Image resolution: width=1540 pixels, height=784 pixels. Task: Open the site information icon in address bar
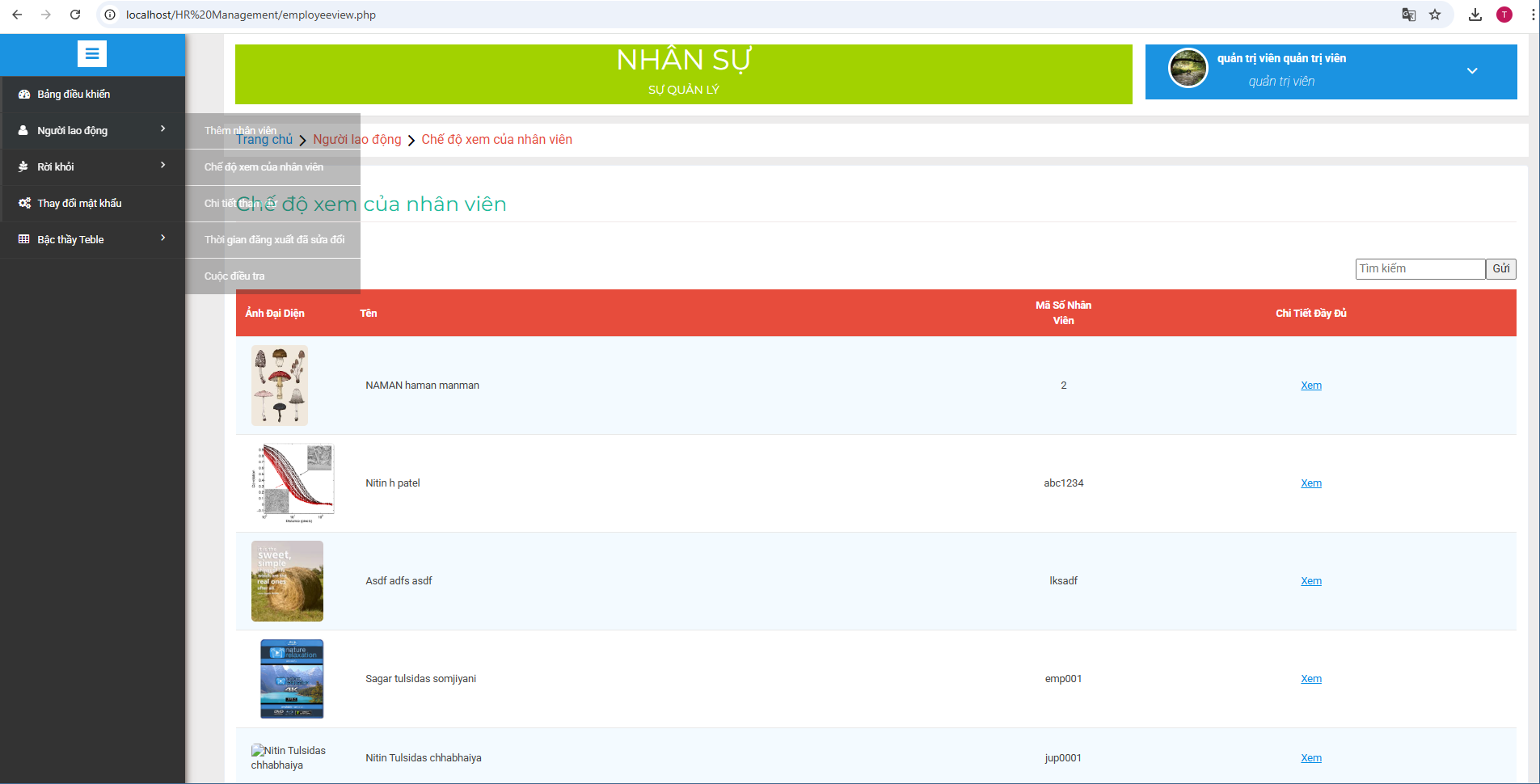110,15
